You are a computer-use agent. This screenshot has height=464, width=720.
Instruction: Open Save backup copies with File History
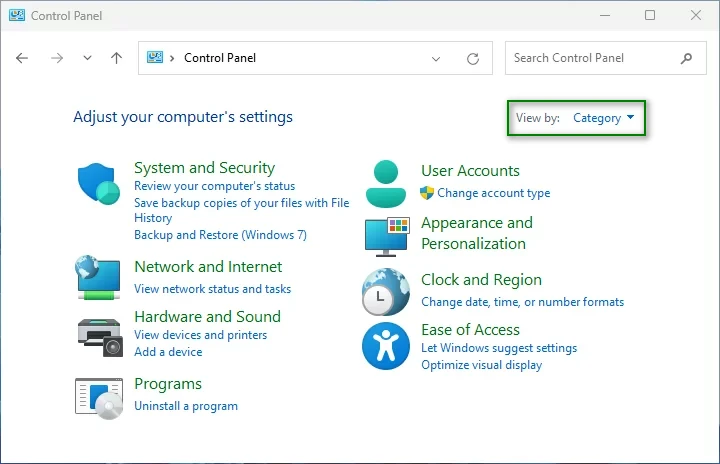(x=242, y=210)
